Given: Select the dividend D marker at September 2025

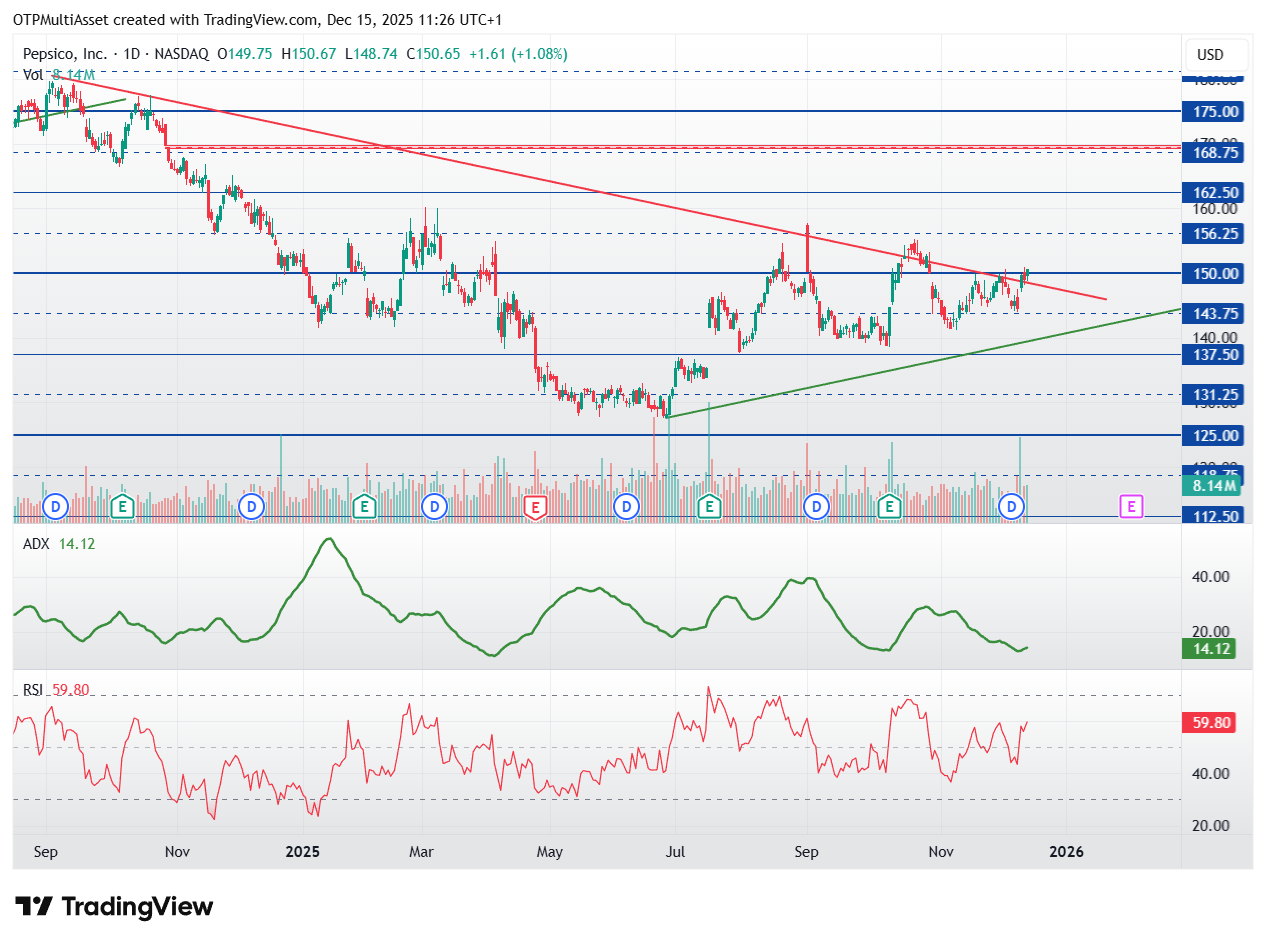Looking at the screenshot, I should 817,507.
